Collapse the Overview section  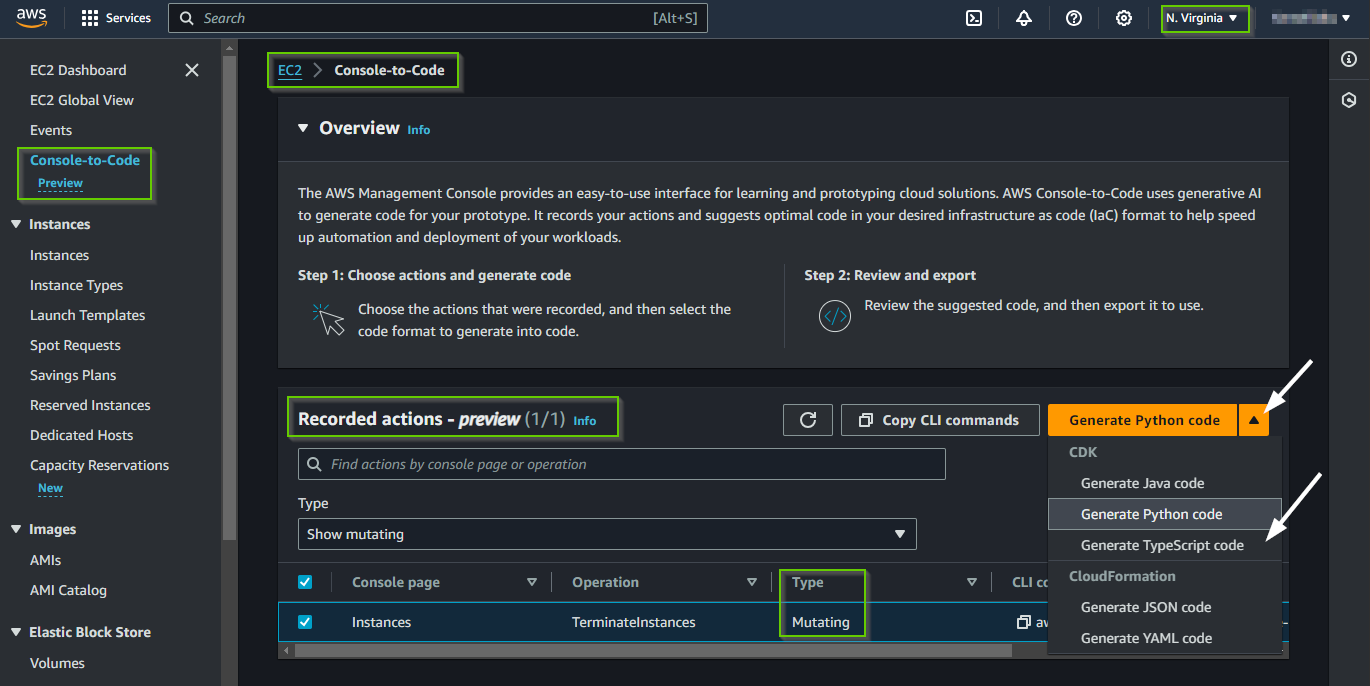pos(303,127)
